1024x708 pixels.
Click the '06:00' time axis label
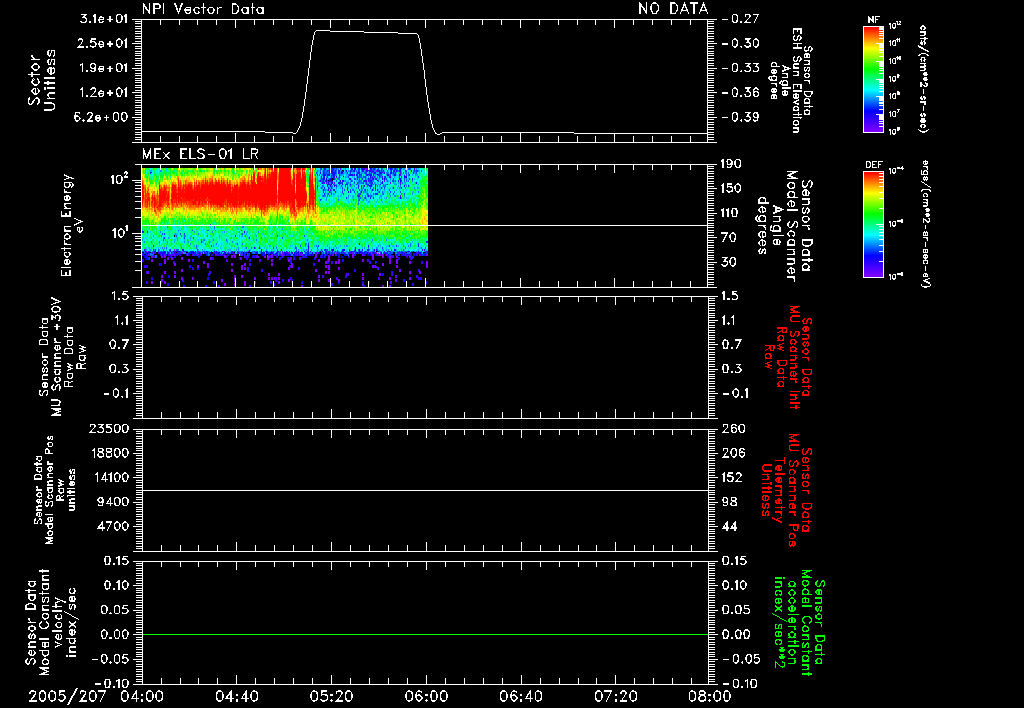(x=426, y=696)
